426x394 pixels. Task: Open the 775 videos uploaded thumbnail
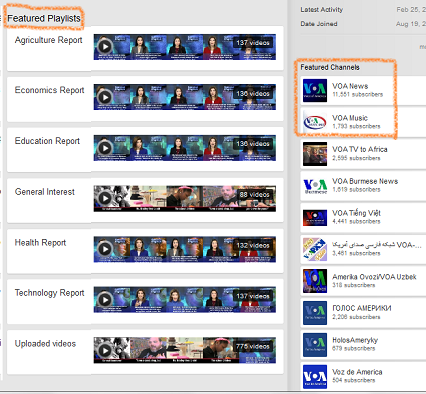[x=185, y=350]
